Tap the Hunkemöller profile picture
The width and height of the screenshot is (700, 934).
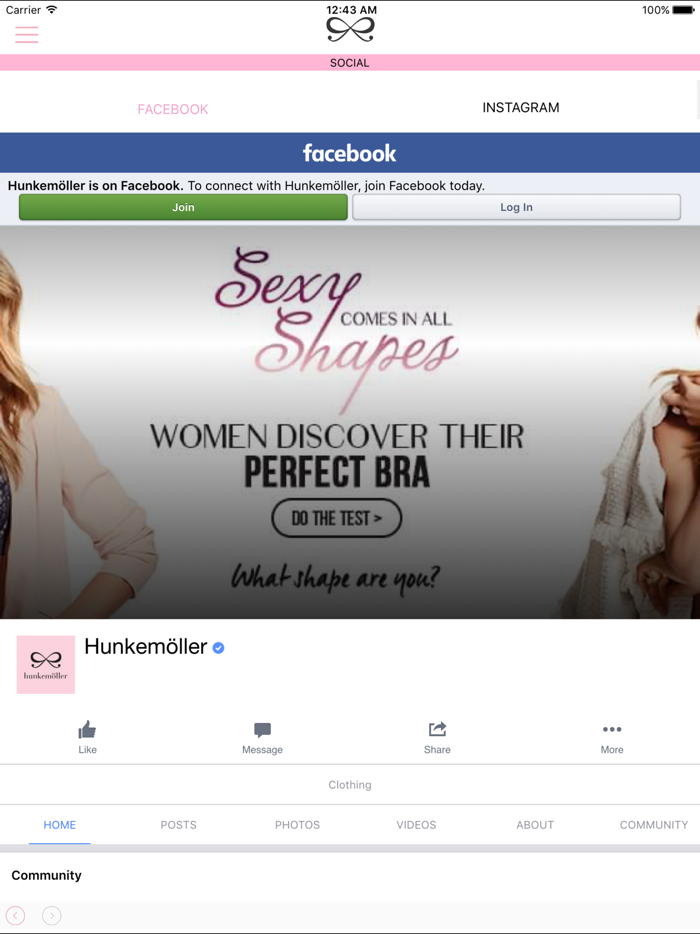(45, 663)
